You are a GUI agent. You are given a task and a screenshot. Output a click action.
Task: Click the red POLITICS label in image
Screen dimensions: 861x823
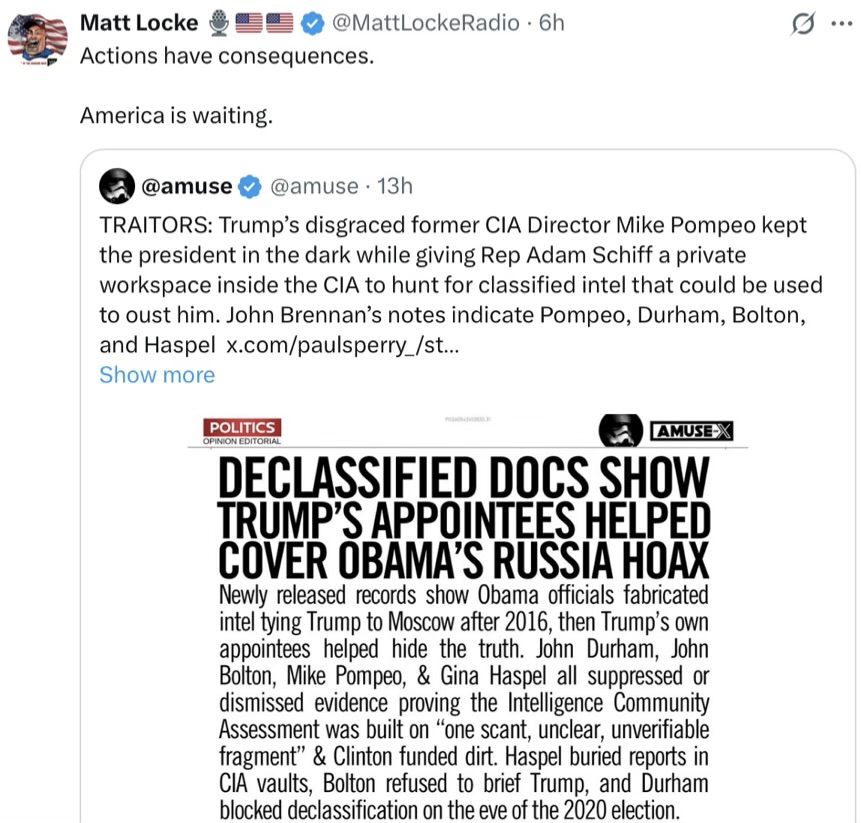tap(241, 428)
